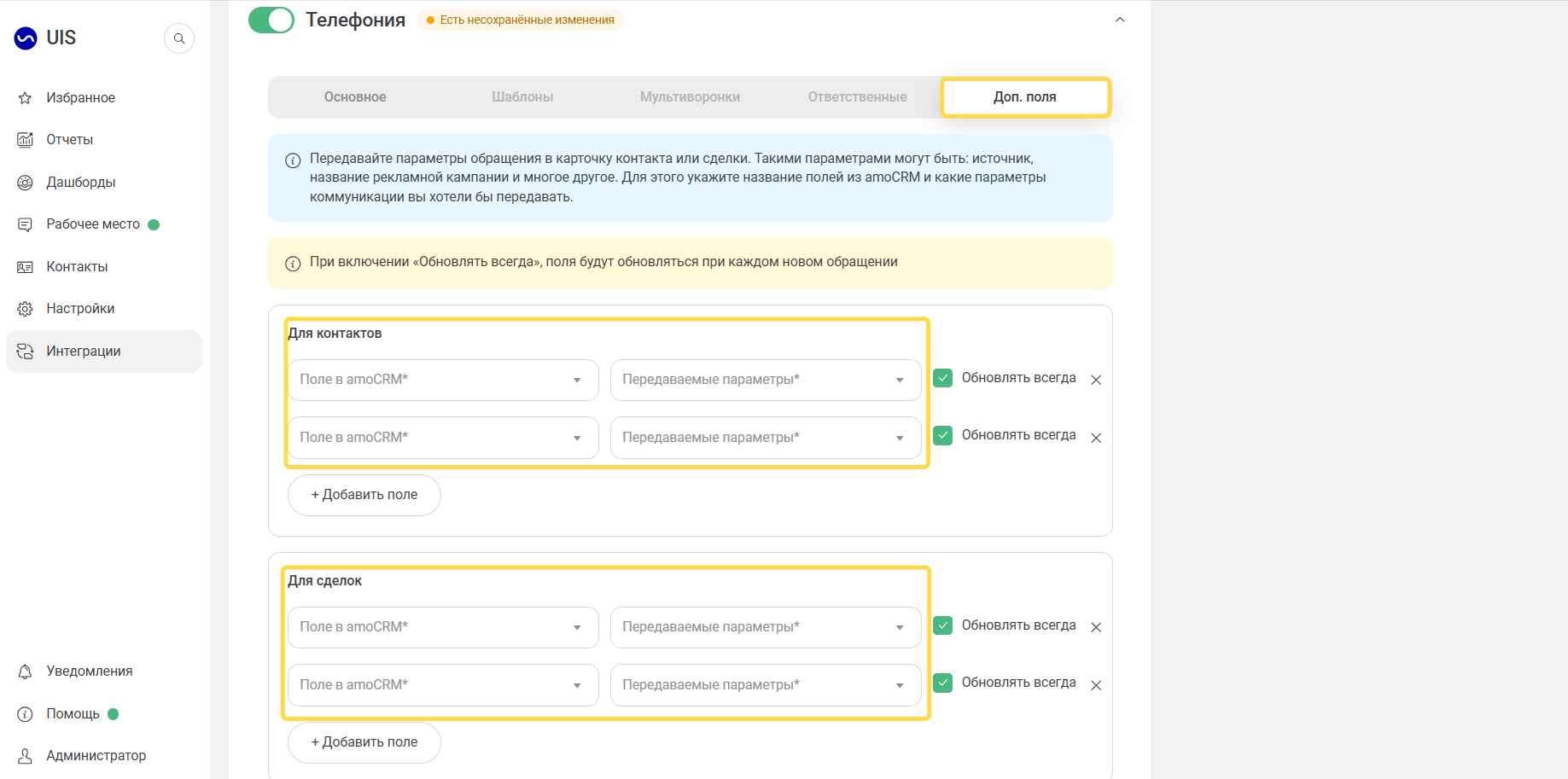This screenshot has width=1568, height=779.
Task: Click the Дашборды icon
Action: click(x=26, y=183)
